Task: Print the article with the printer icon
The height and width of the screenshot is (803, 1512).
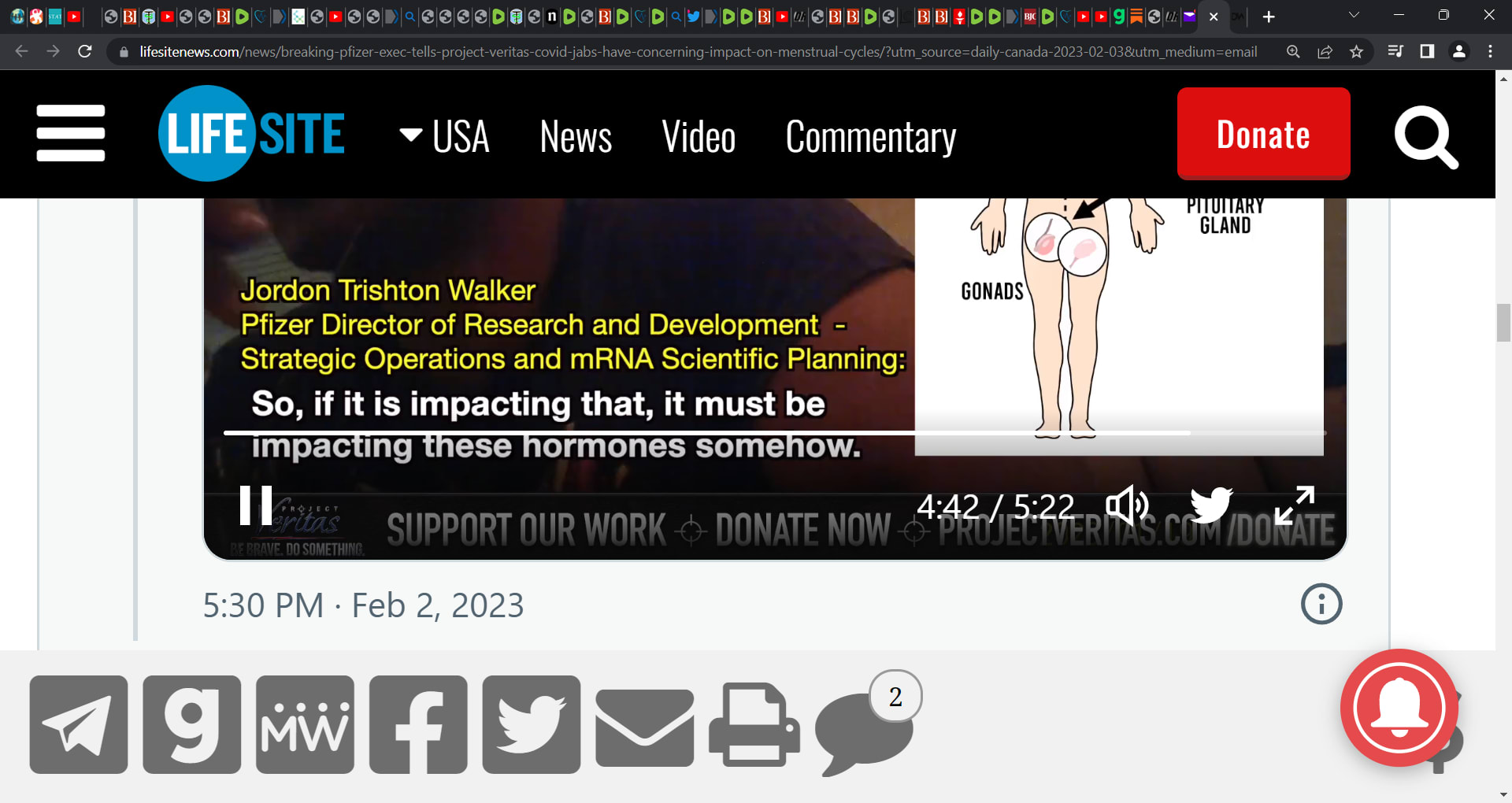Action: (754, 724)
